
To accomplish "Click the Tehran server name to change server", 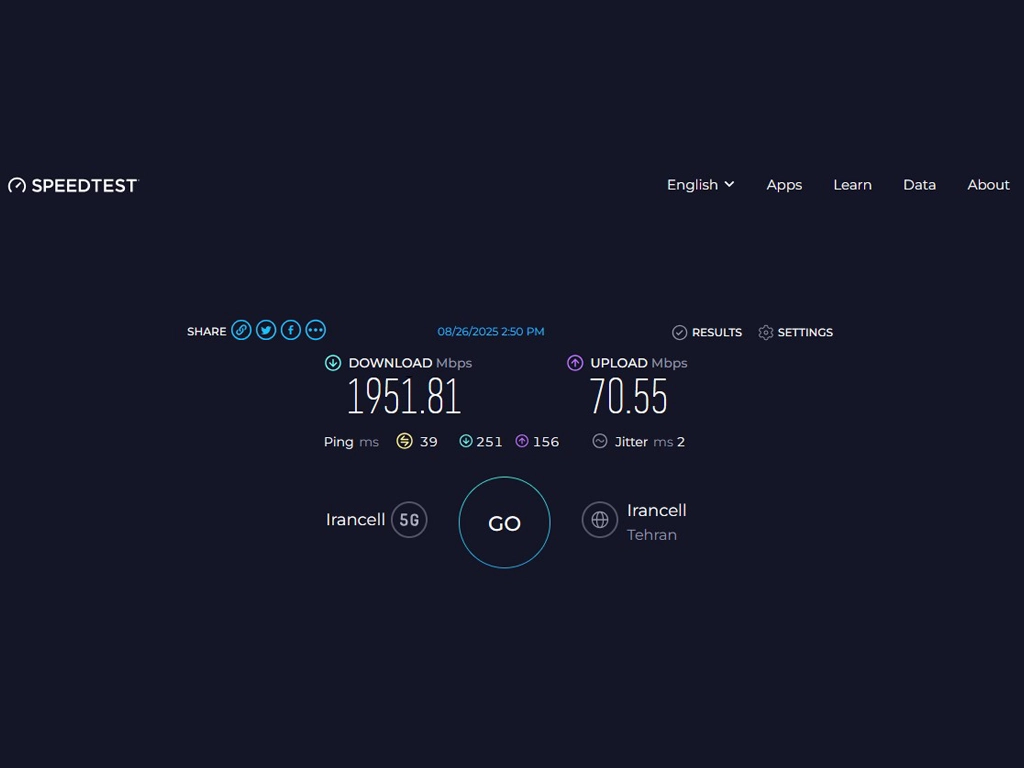I will pyautogui.click(x=652, y=535).
